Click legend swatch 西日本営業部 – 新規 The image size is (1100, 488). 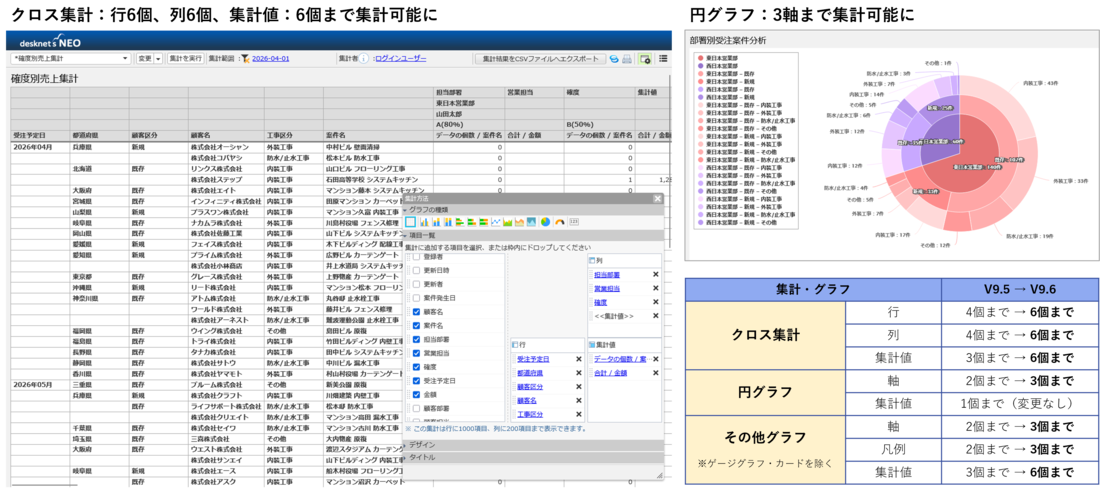[x=699, y=97]
